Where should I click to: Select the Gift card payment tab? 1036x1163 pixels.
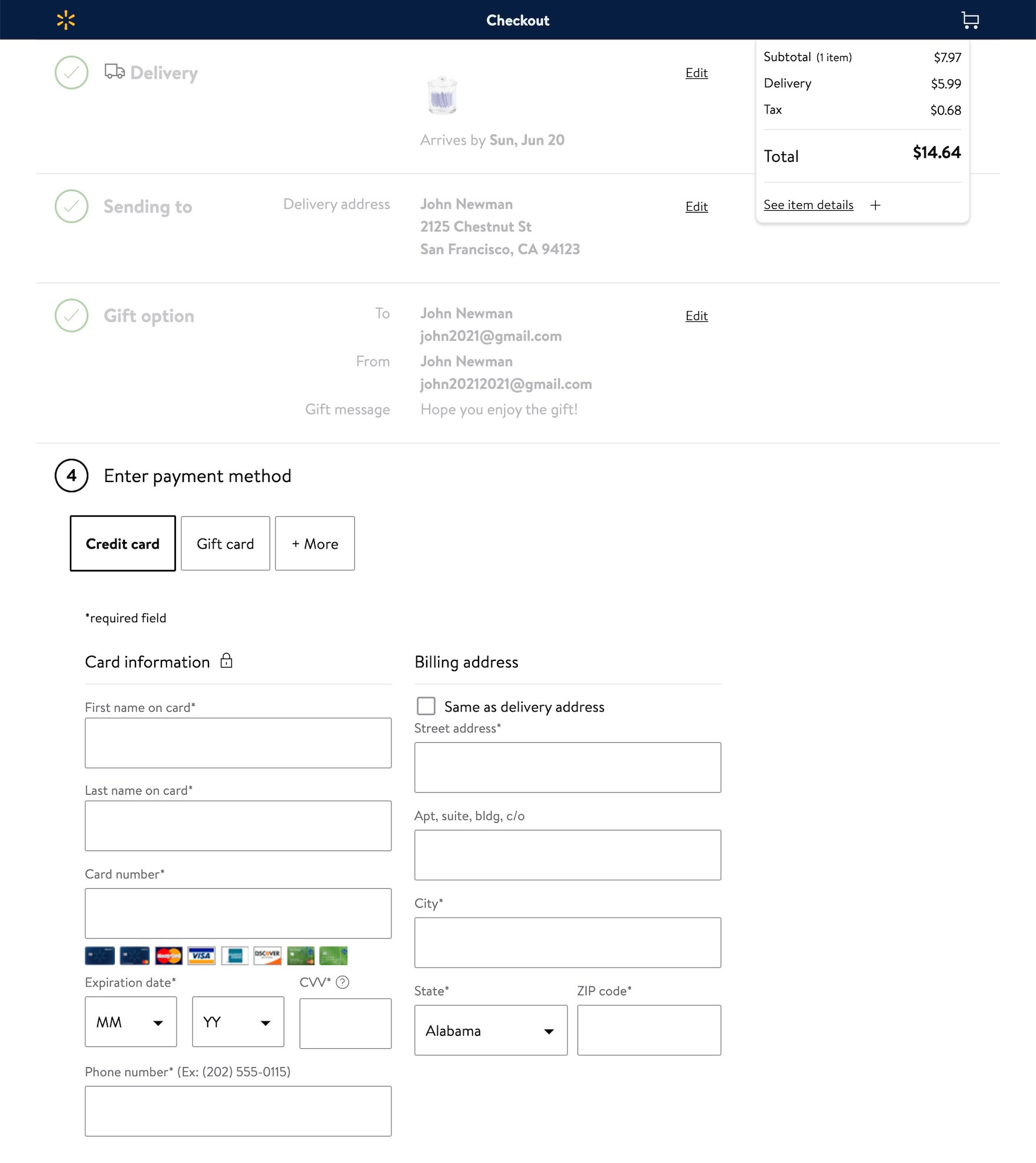pyautogui.click(x=225, y=543)
